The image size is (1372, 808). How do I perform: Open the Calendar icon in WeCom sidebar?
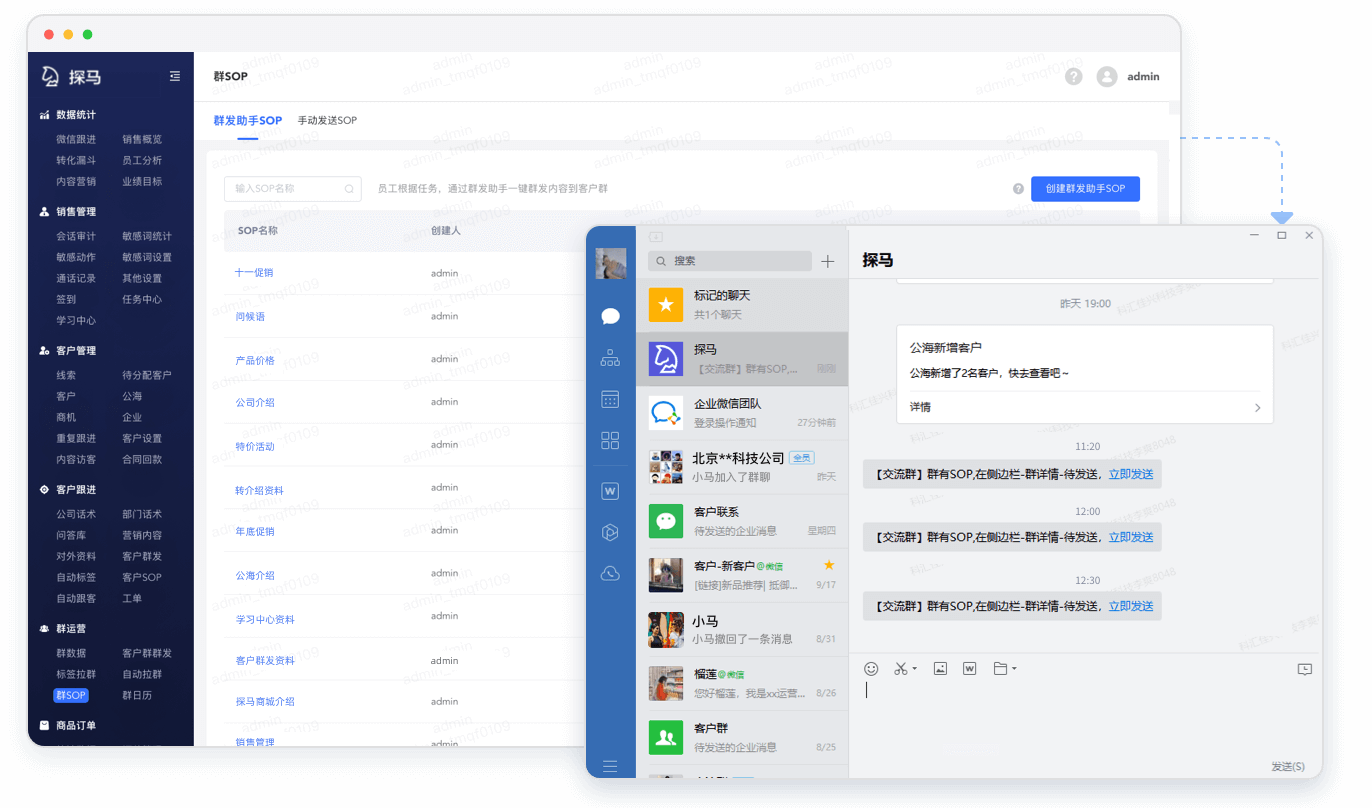(x=610, y=399)
